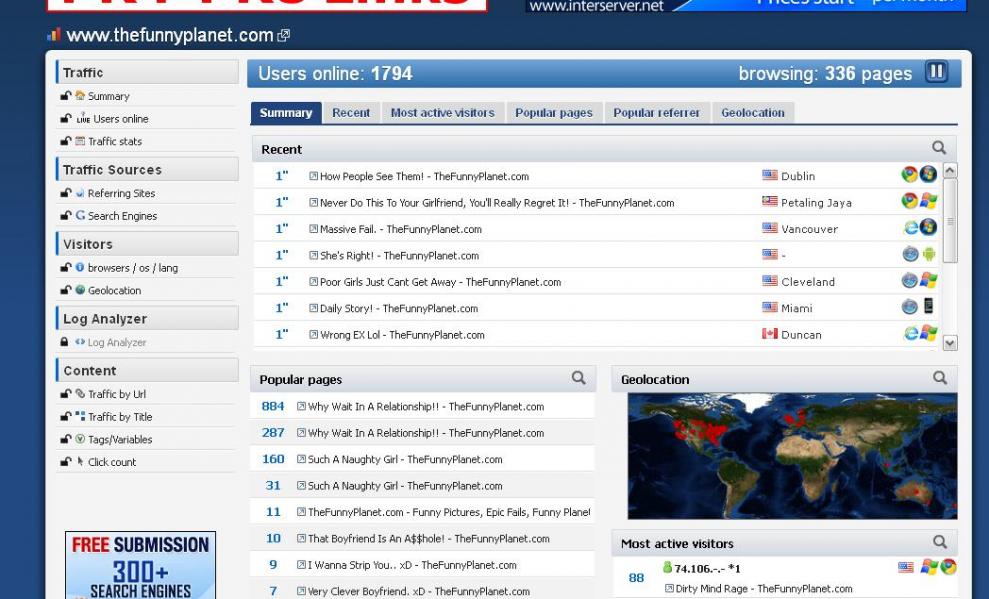Click the magnifier icon in Popular pages panel
The image size is (989, 599).
(578, 378)
